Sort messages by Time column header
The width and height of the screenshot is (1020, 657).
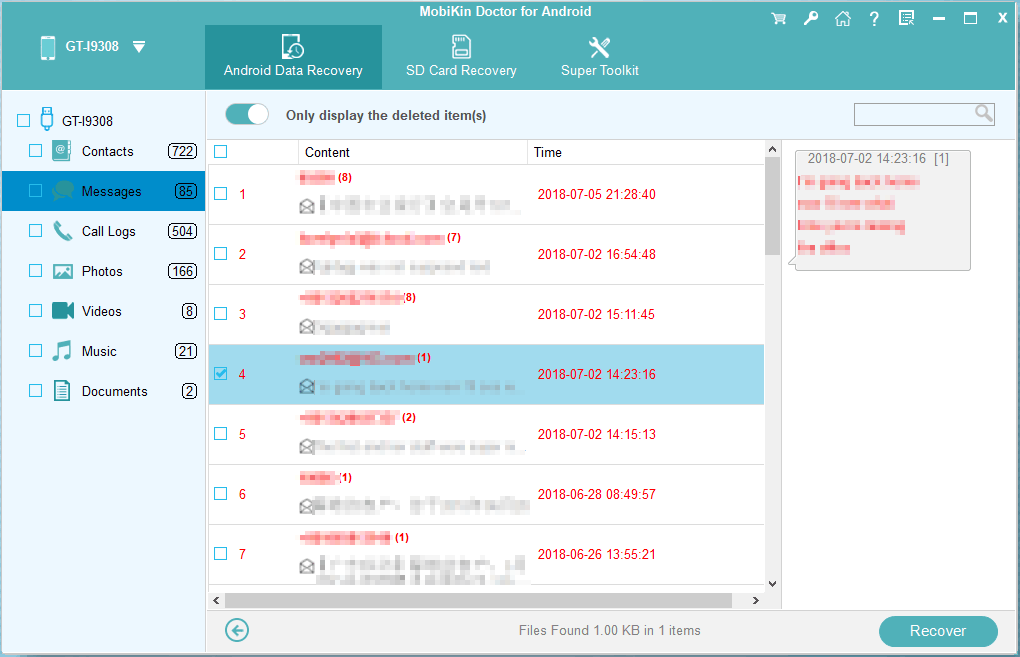548,152
